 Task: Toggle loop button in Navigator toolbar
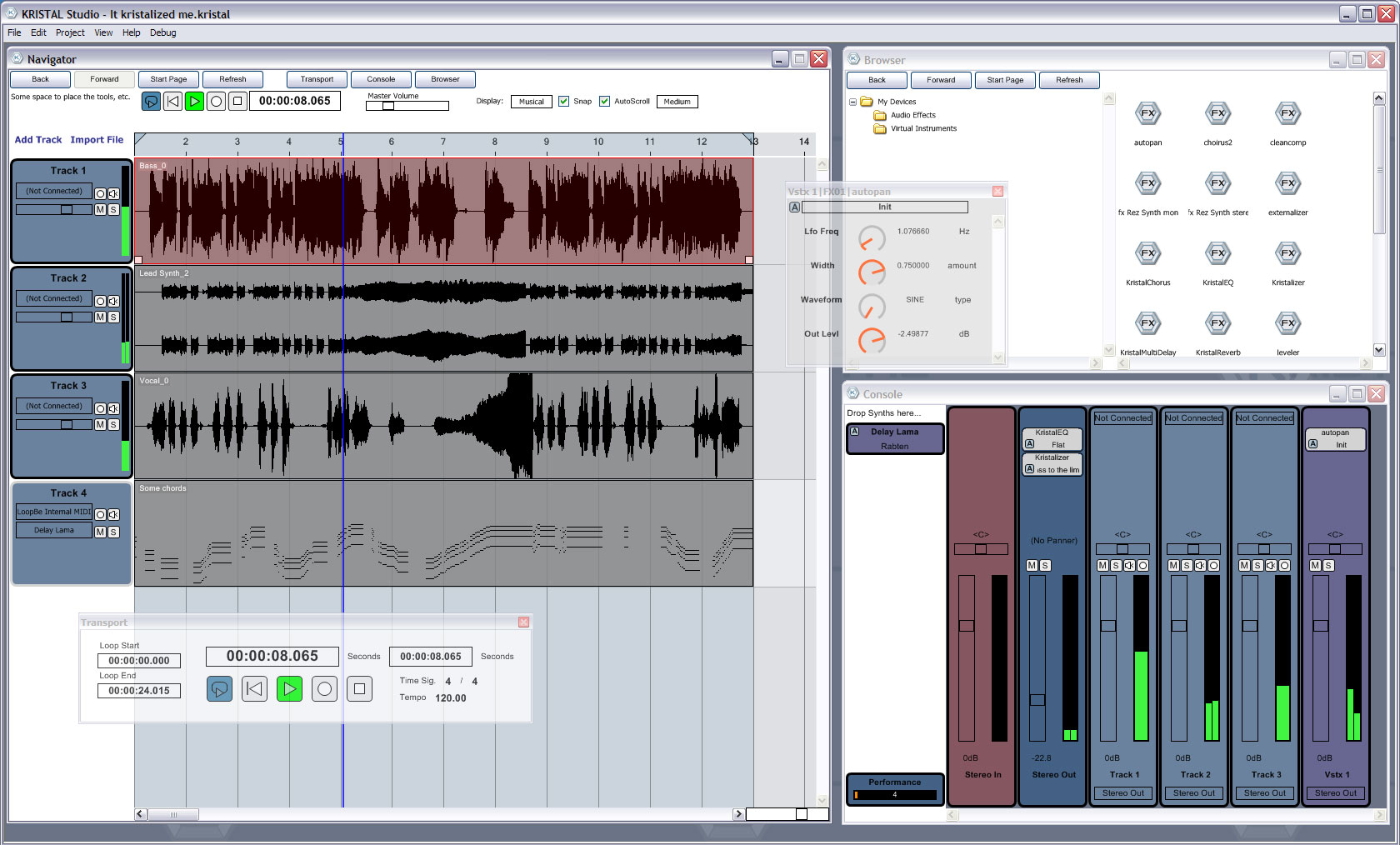[x=151, y=102]
